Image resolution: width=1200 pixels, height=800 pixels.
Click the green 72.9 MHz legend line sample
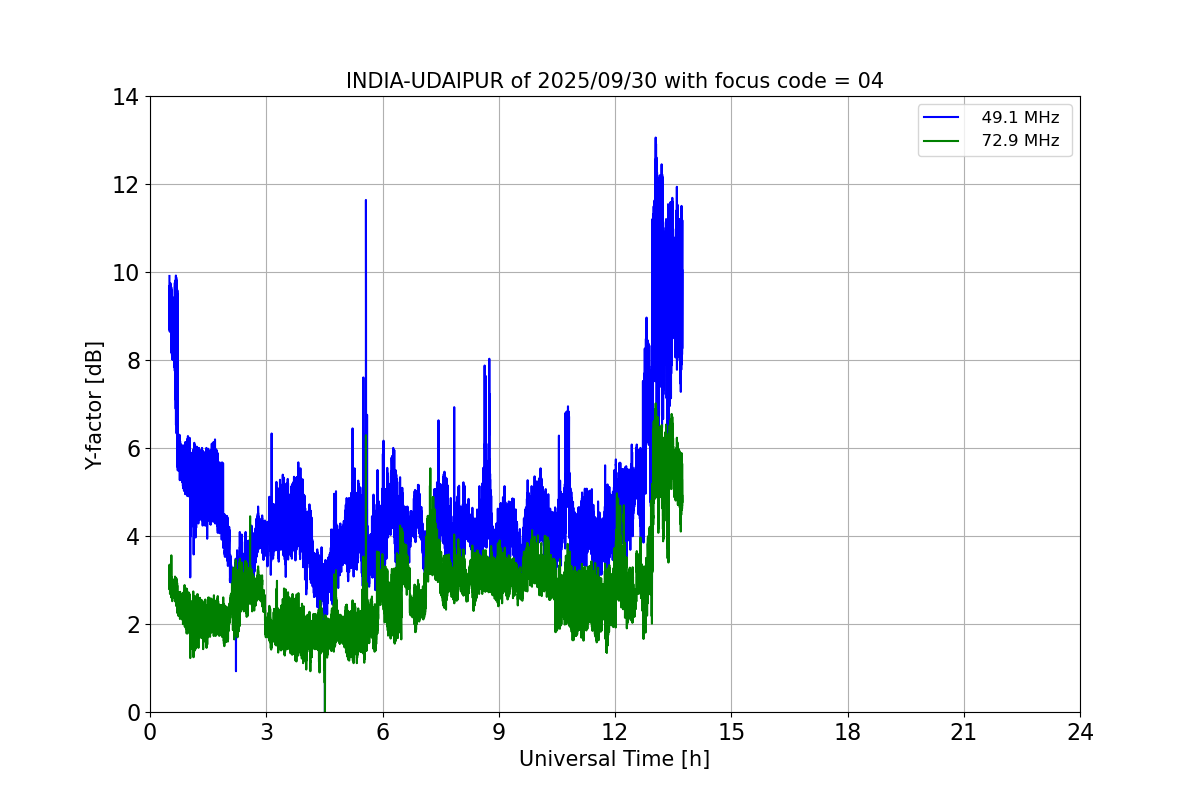pos(943,141)
